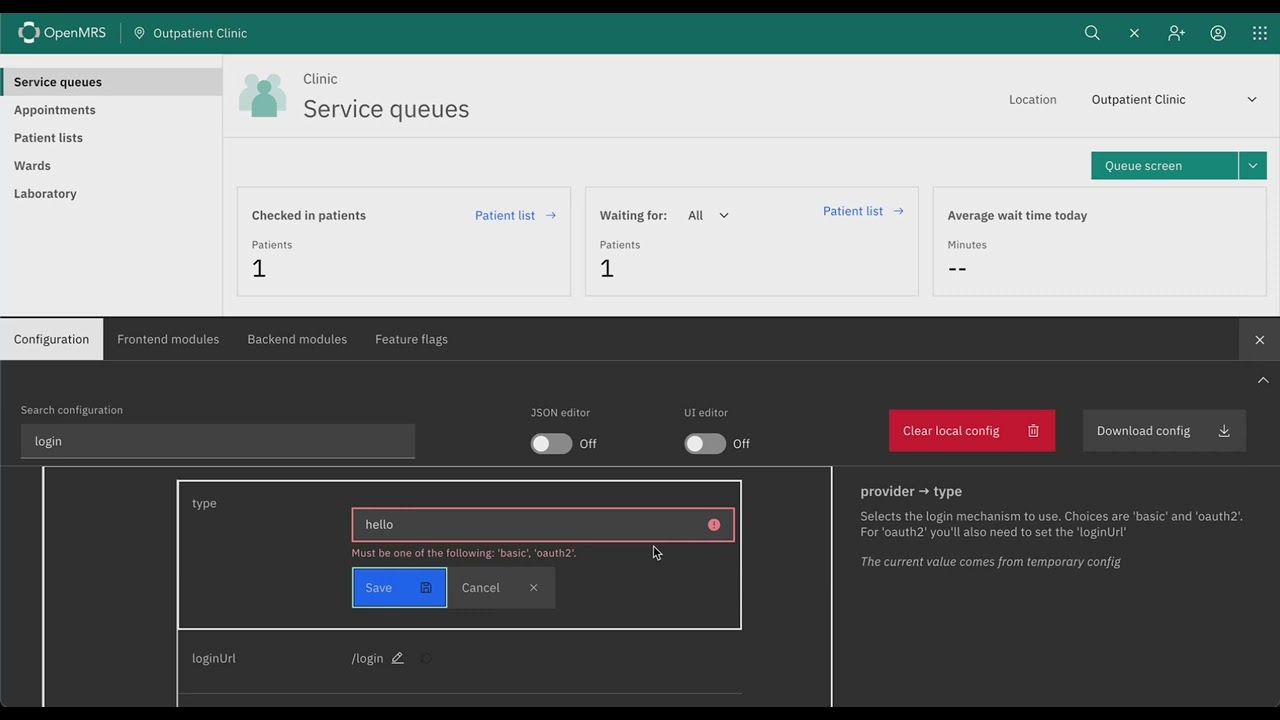This screenshot has height=720, width=1280.
Task: Click the reset icon beside loginUrl
Action: click(x=426, y=658)
